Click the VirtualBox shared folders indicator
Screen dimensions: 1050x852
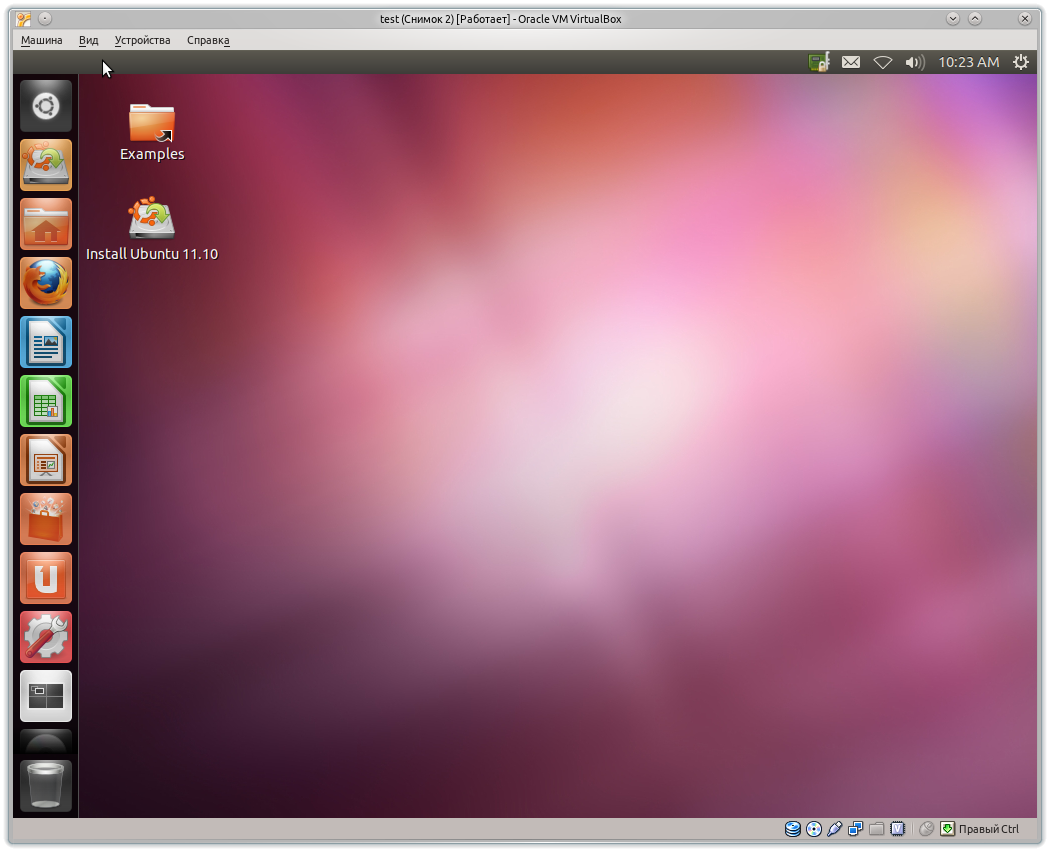(x=877, y=829)
